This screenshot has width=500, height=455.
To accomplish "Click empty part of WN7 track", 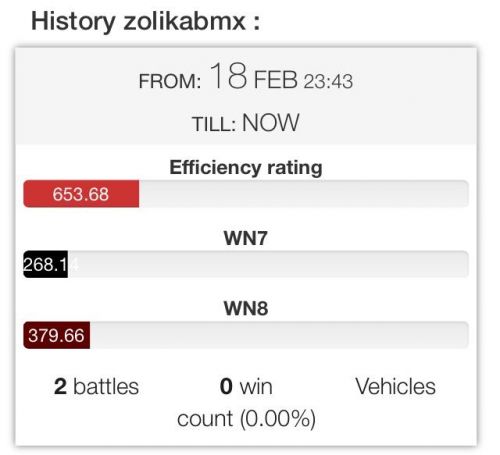I will point(268,264).
